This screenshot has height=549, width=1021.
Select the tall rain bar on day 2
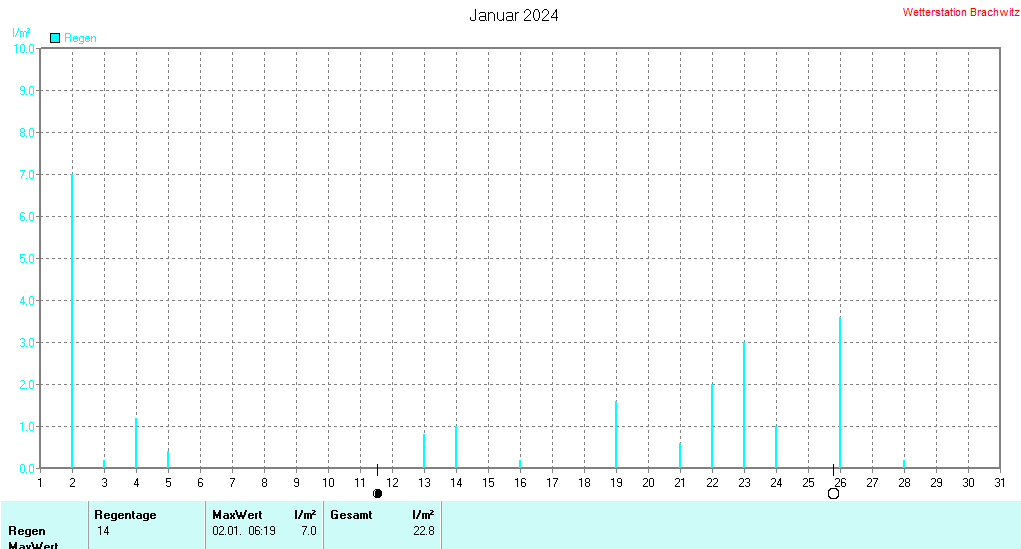point(72,321)
